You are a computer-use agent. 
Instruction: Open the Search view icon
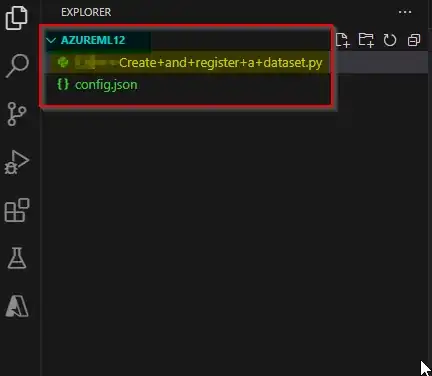(17, 66)
